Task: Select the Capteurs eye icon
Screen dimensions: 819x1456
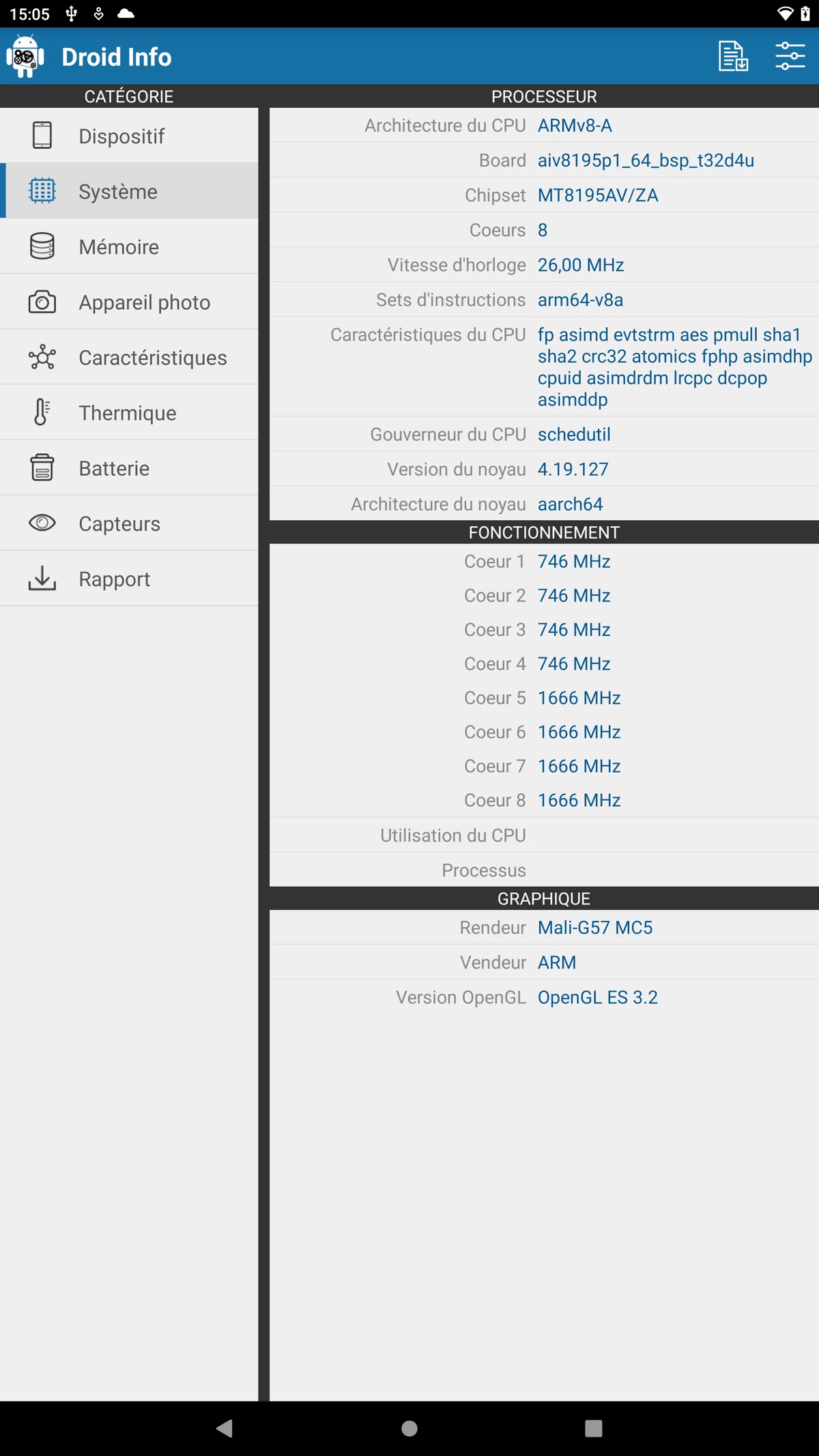Action: pyautogui.click(x=42, y=523)
